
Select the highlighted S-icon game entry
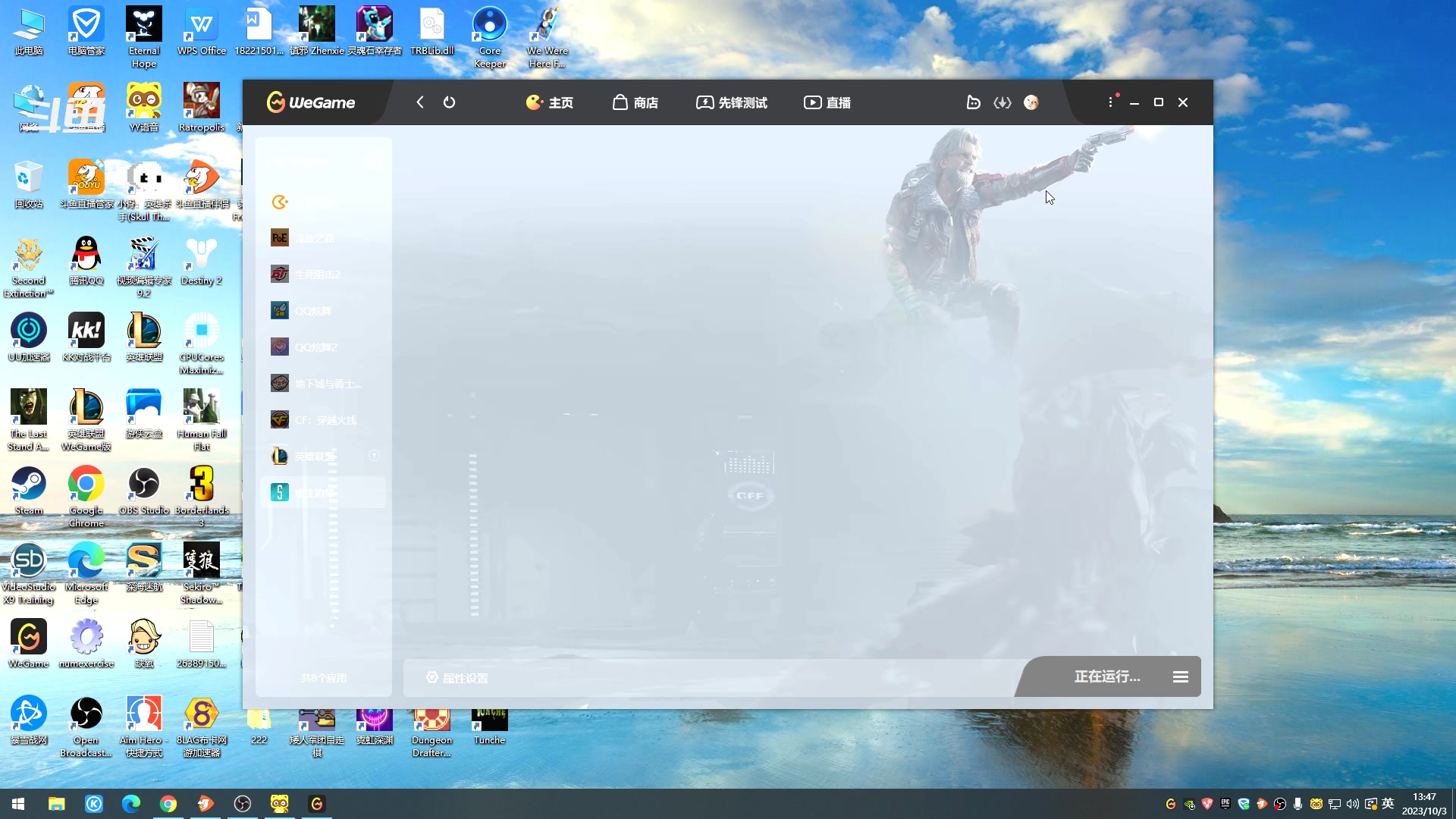[322, 493]
